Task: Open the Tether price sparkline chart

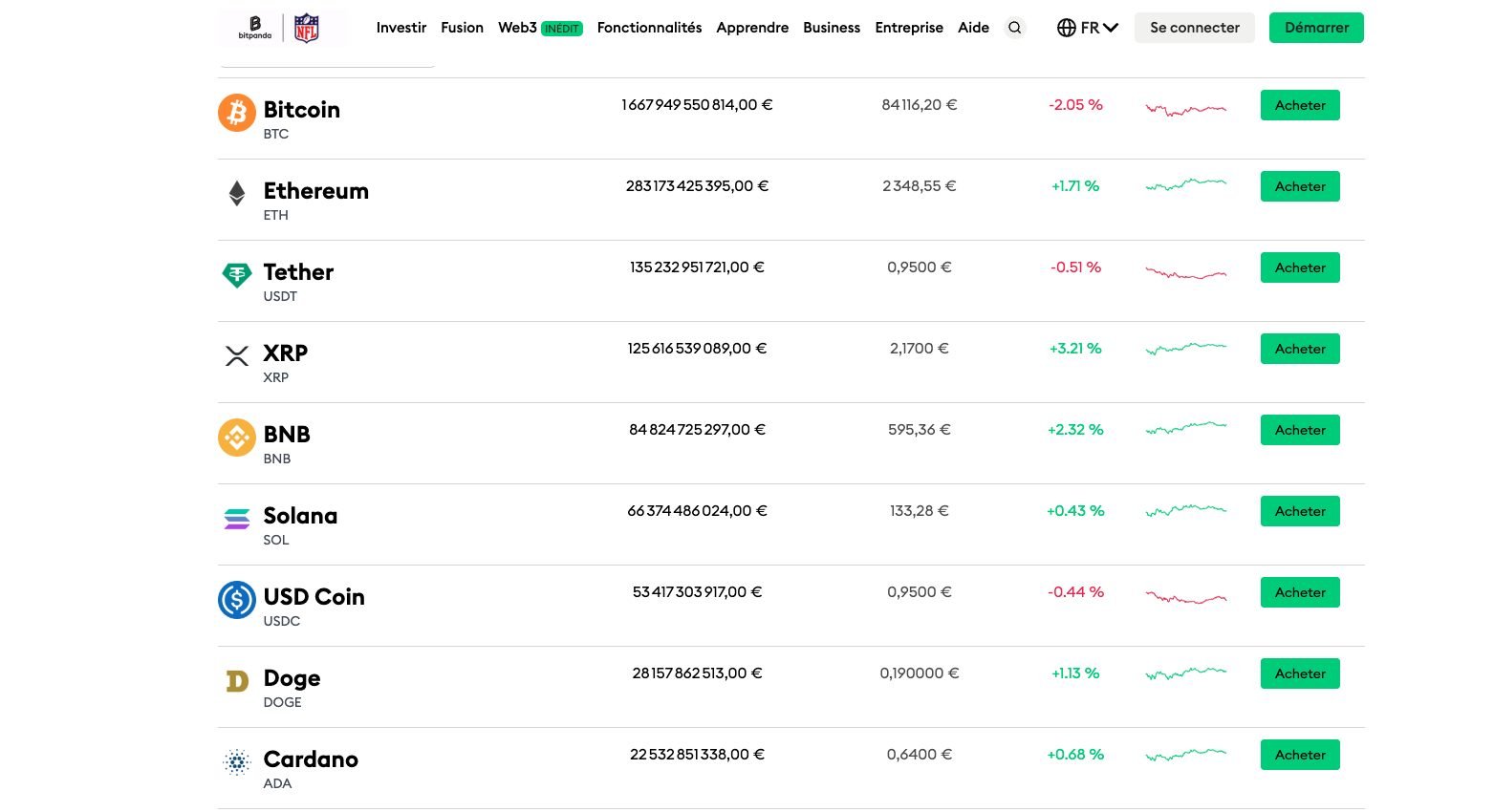Action: point(1186,273)
